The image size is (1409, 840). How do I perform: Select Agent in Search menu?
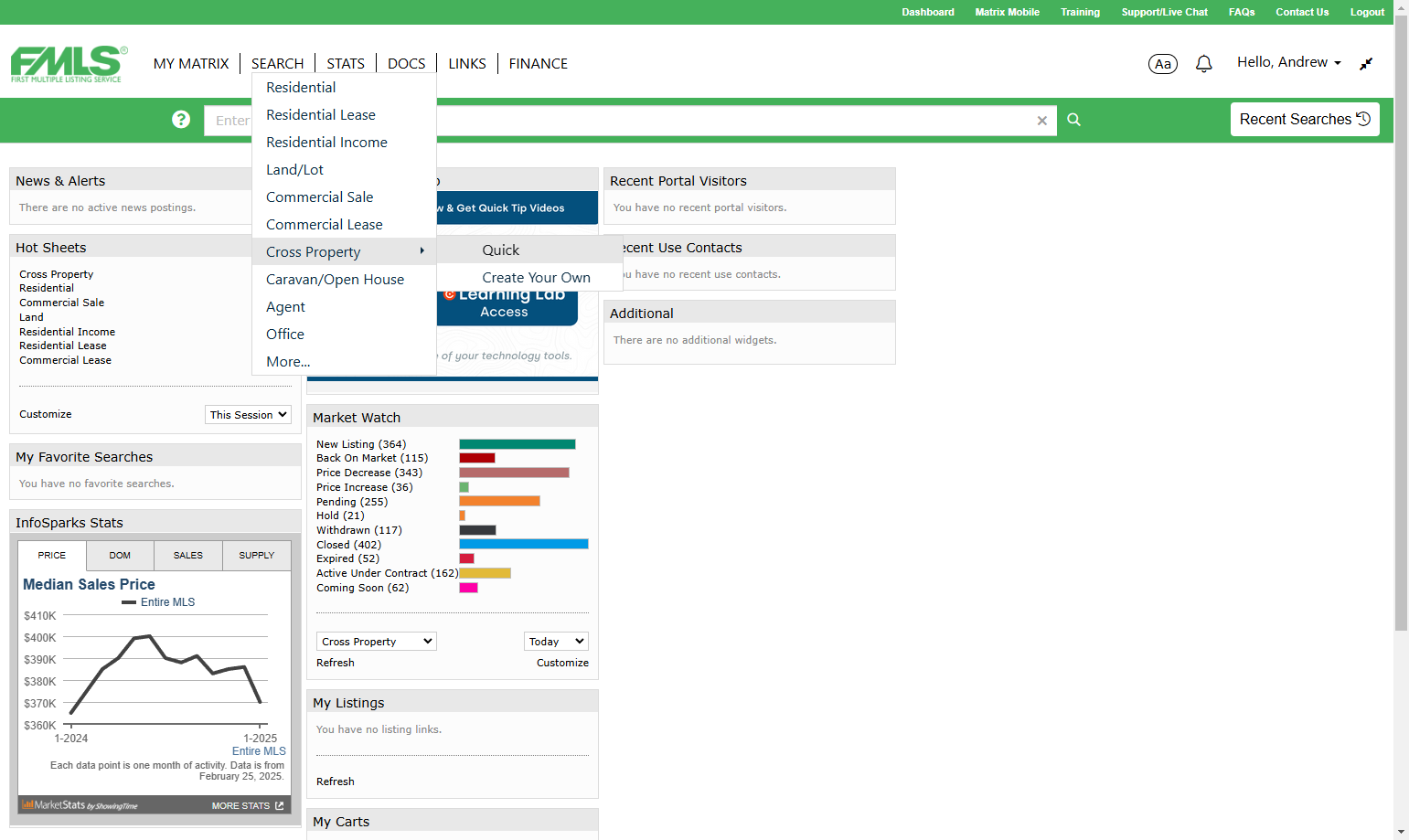click(x=344, y=307)
